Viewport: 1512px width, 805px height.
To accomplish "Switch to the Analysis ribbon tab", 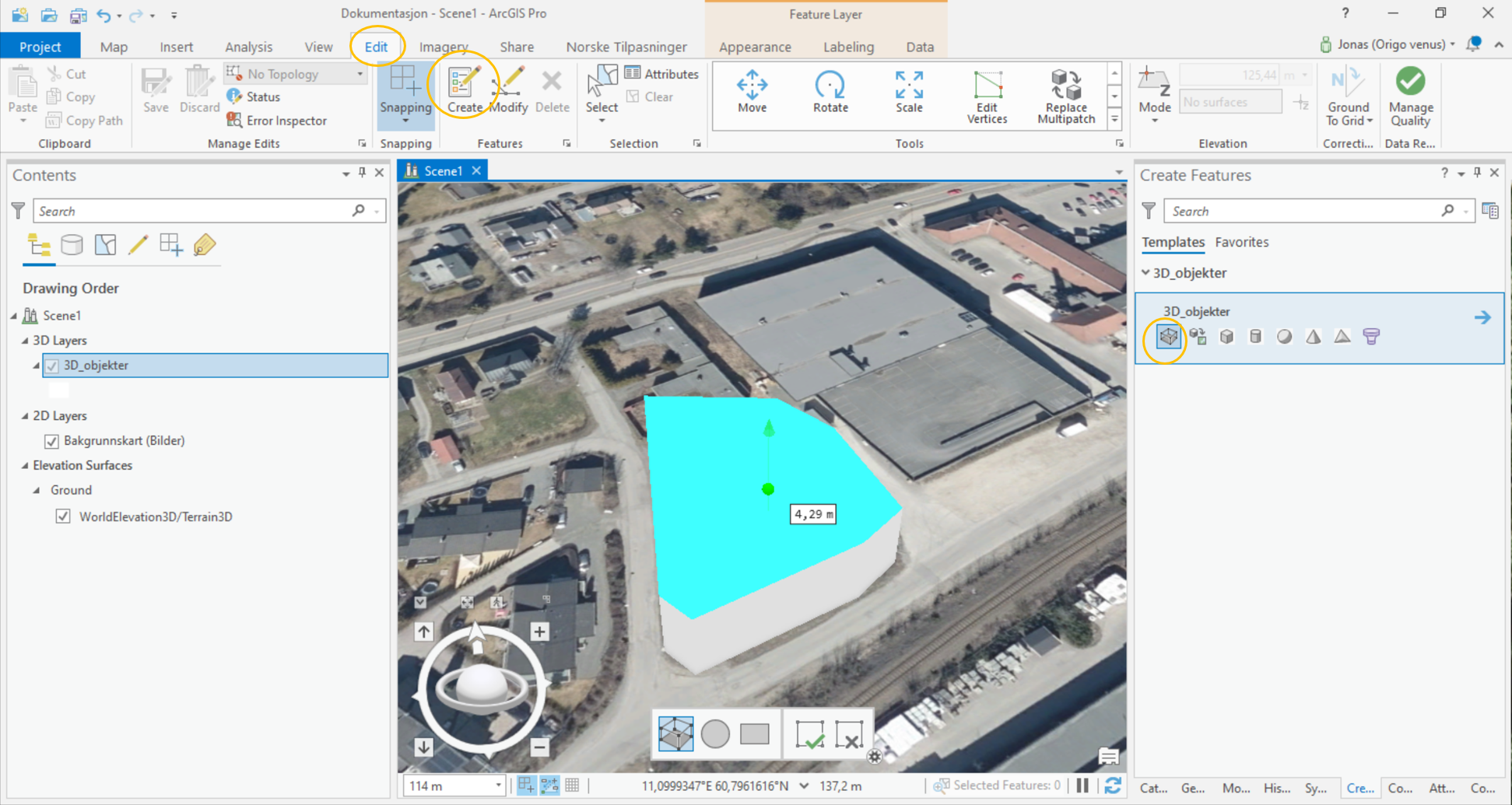I will click(x=249, y=47).
